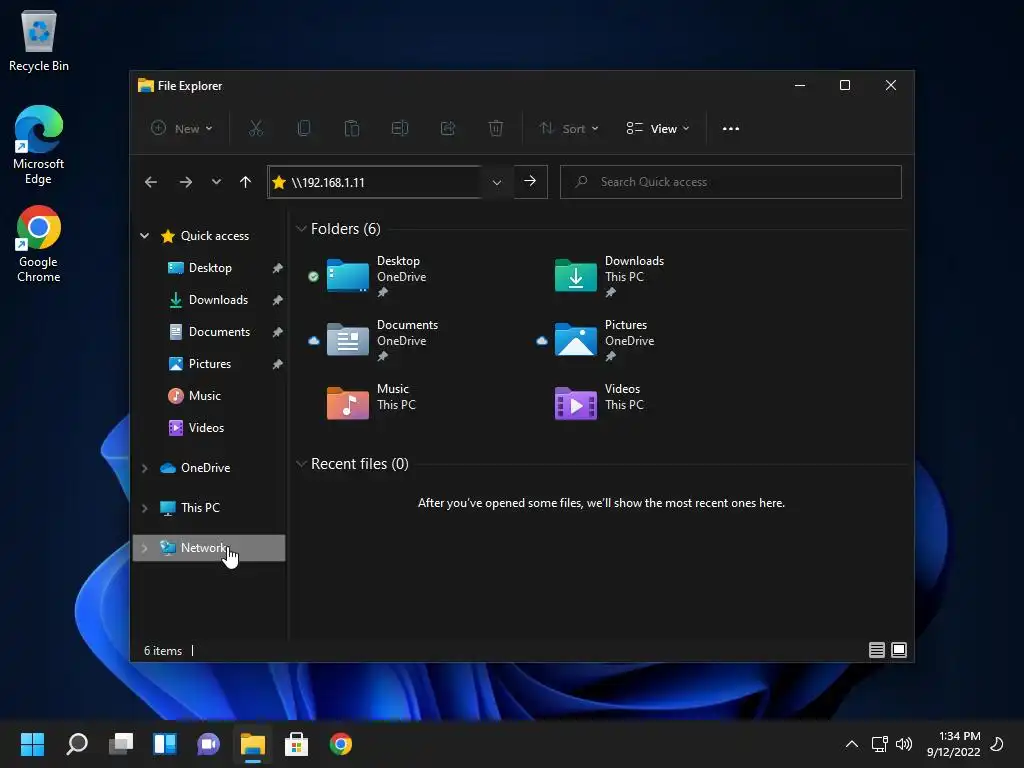Image resolution: width=1024 pixels, height=768 pixels.
Task: Open the Windows Start button
Action: pos(32,744)
